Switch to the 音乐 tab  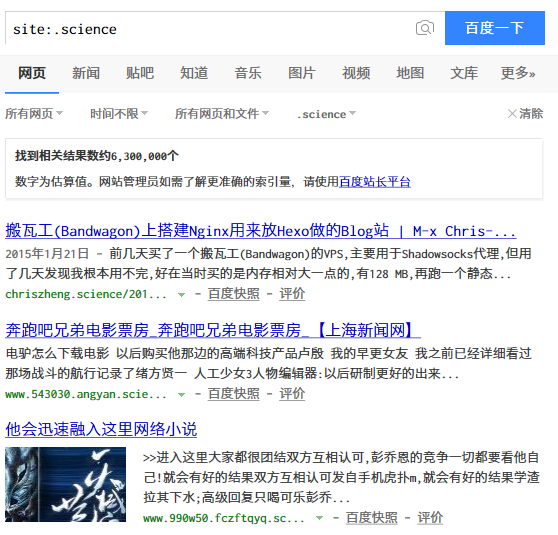click(x=248, y=73)
